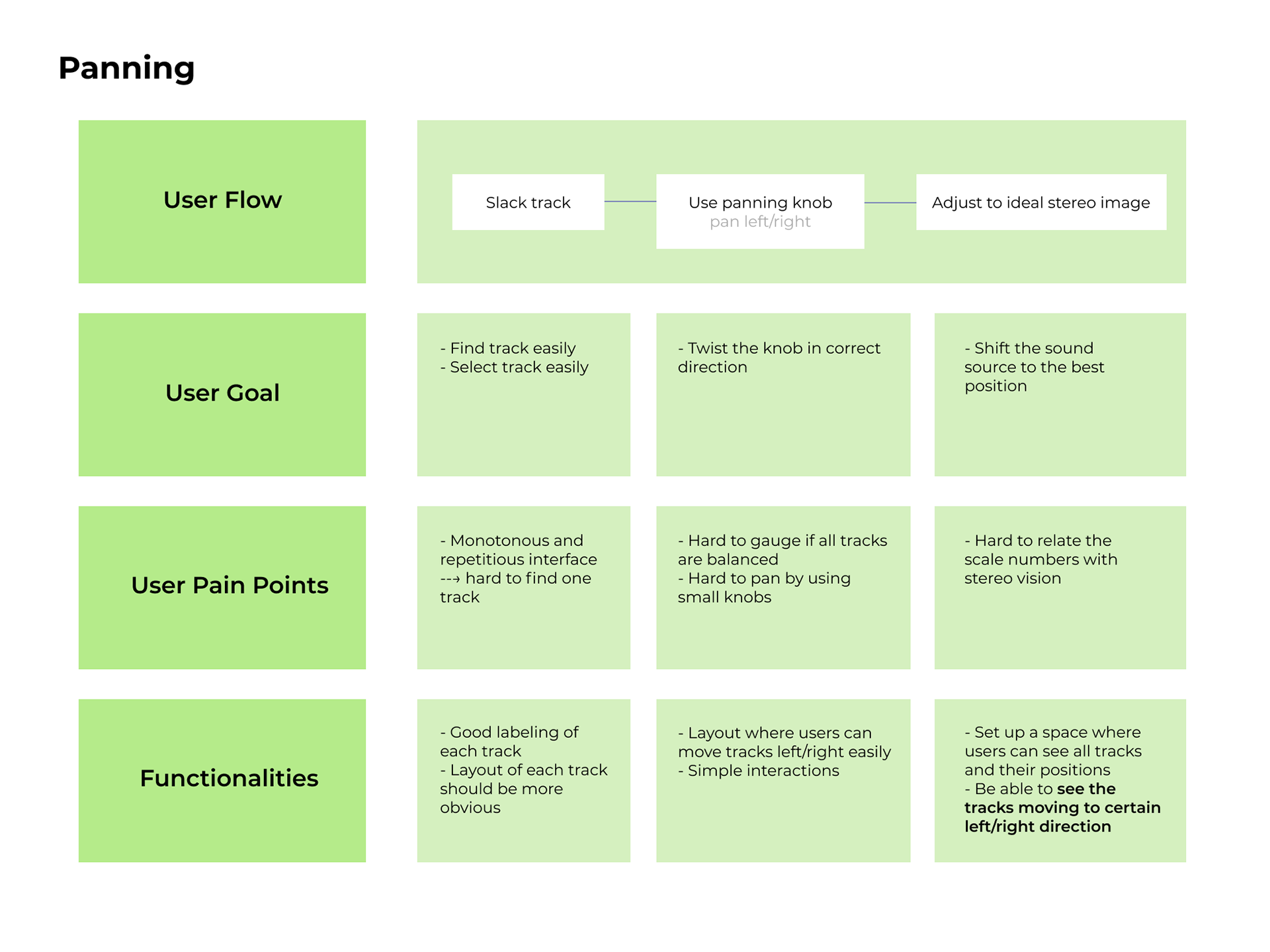Select the Twist the knob goal card
This screenshot has height=952, width=1270.
783,395
